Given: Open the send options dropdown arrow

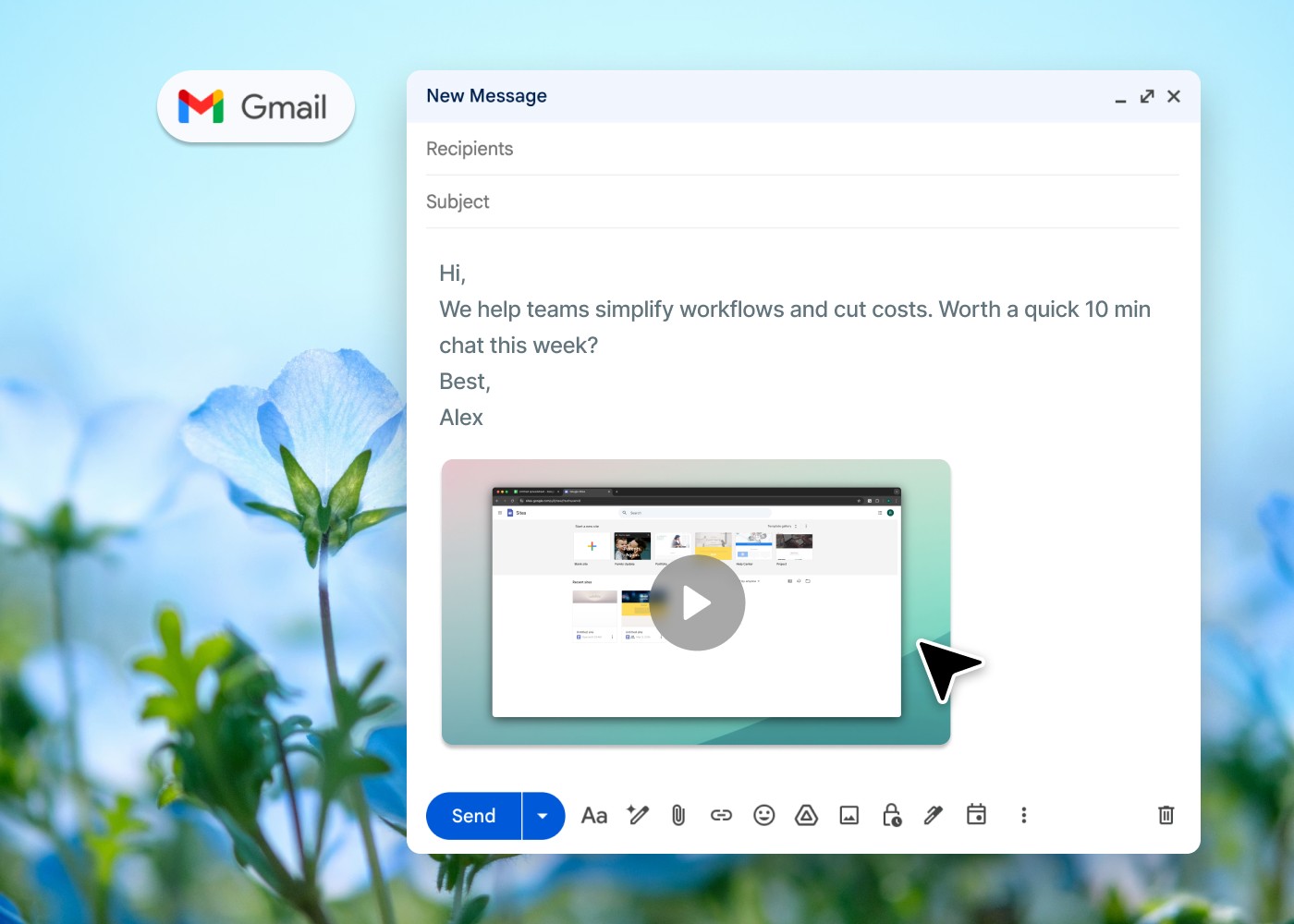Looking at the screenshot, I should click(x=543, y=816).
